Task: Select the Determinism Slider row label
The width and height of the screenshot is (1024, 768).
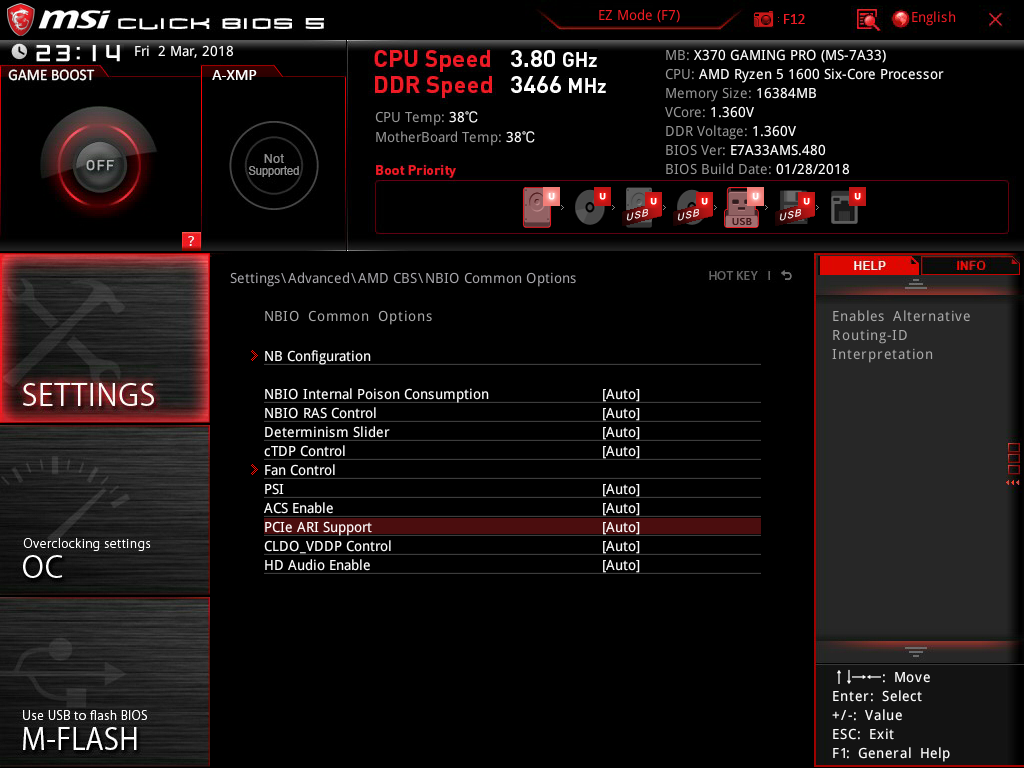Action: (x=327, y=432)
